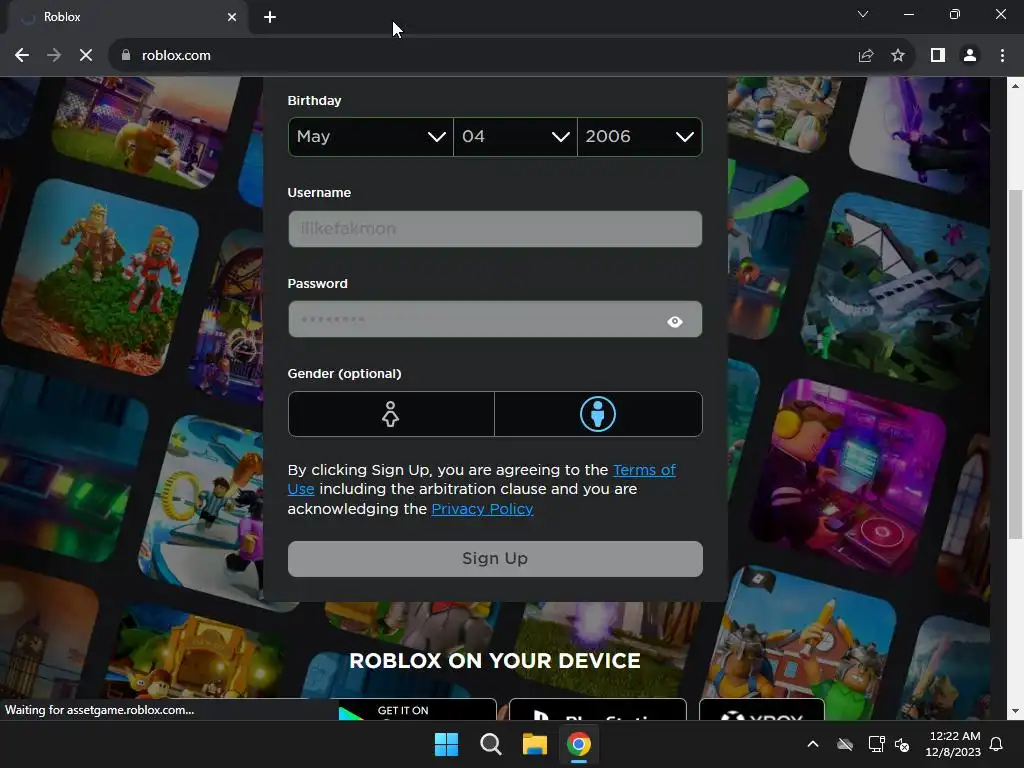The image size is (1024, 768).
Task: Click the Chrome taskbar icon
Action: pos(579,744)
